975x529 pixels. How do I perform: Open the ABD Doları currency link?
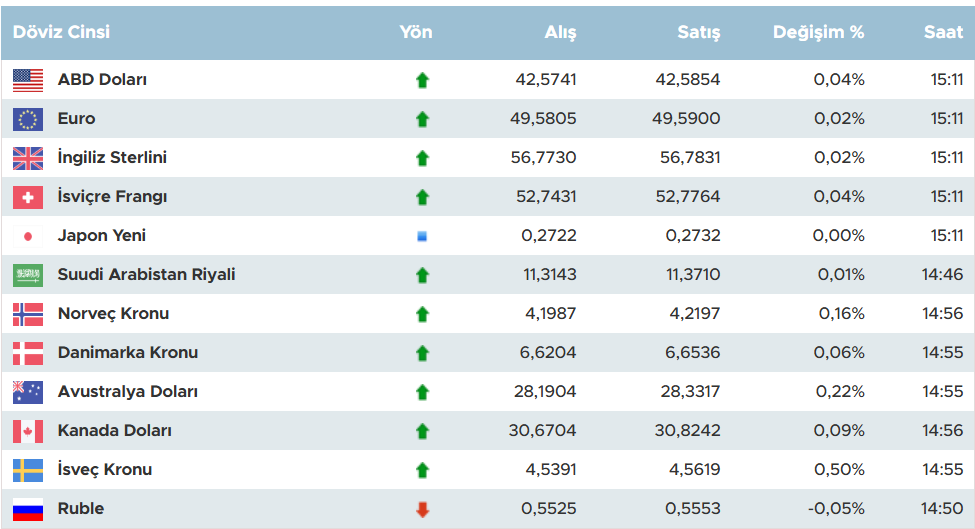[102, 80]
